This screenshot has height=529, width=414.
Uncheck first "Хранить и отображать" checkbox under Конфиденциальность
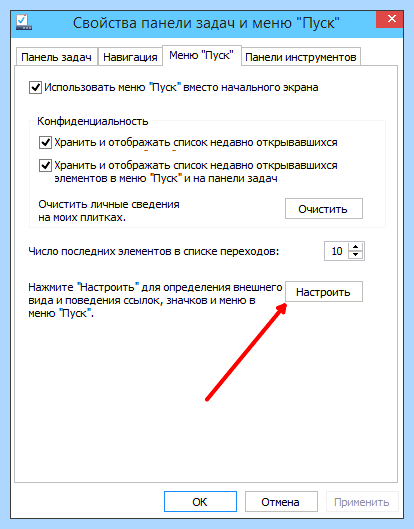45,143
